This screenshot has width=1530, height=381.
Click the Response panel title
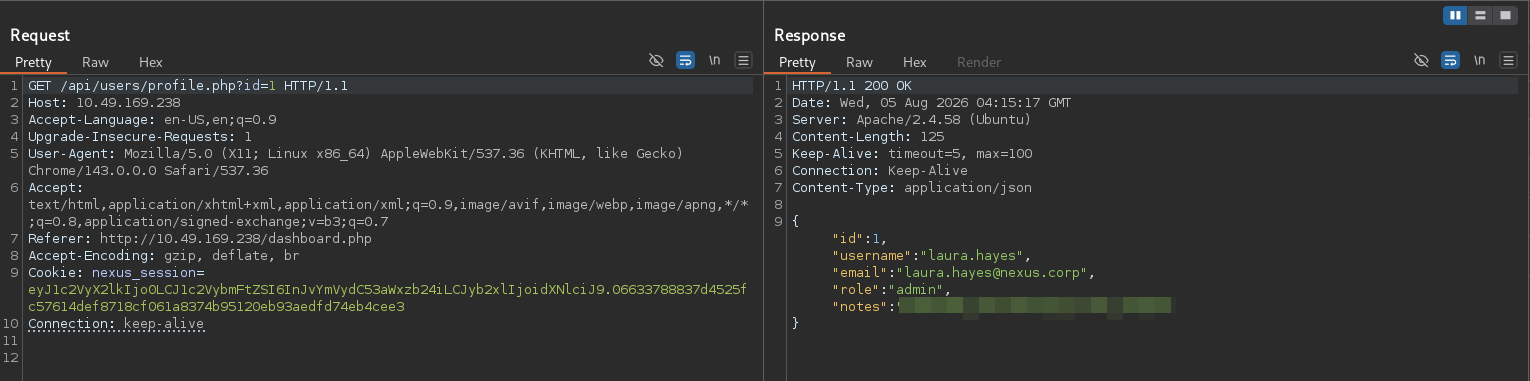pyautogui.click(x=809, y=35)
